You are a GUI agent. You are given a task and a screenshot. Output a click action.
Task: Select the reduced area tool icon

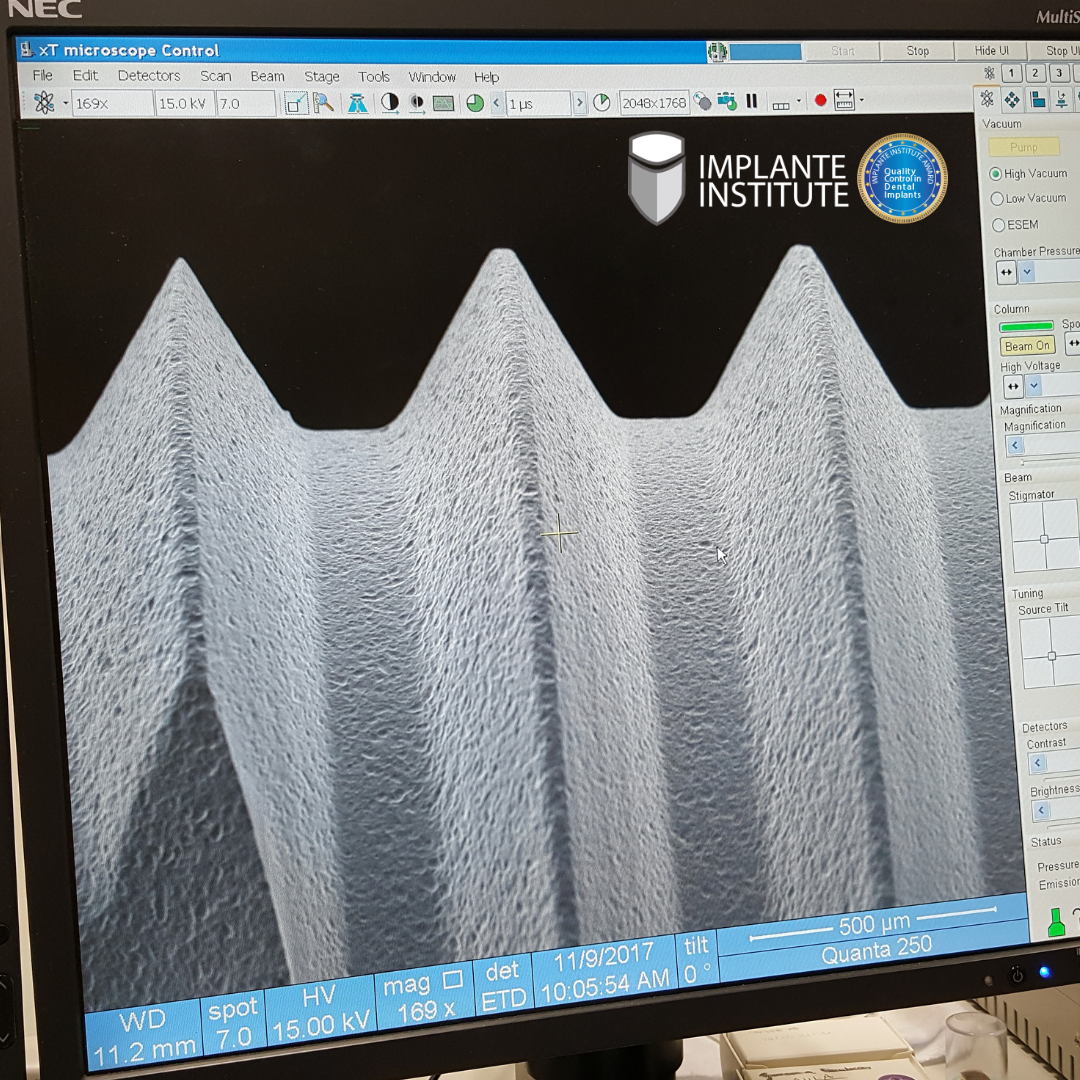[x=295, y=103]
